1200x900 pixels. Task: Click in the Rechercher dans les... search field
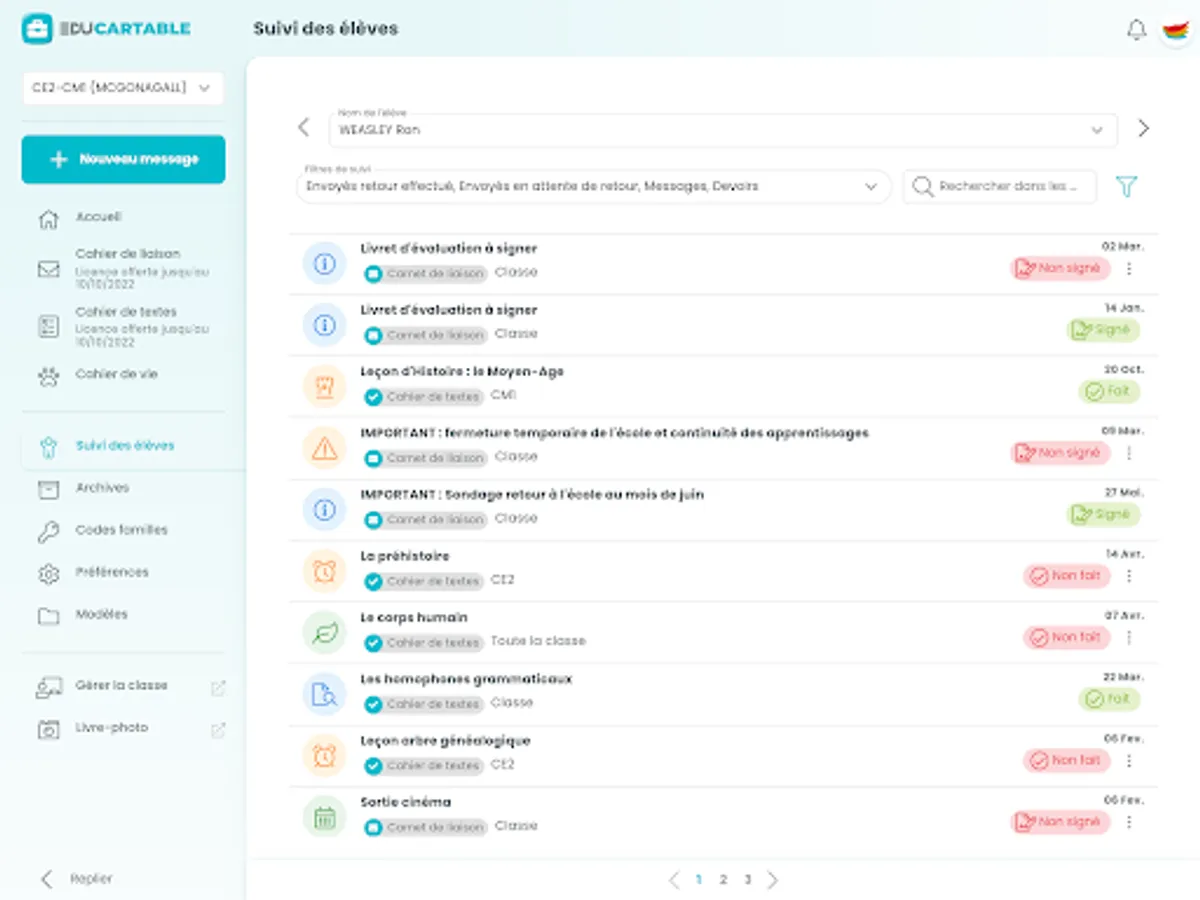[1000, 187]
